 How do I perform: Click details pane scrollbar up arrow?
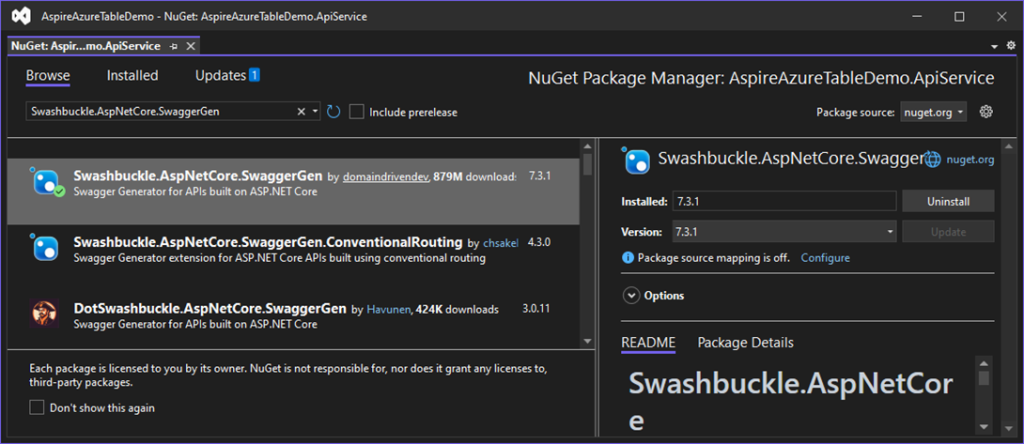[1011, 146]
